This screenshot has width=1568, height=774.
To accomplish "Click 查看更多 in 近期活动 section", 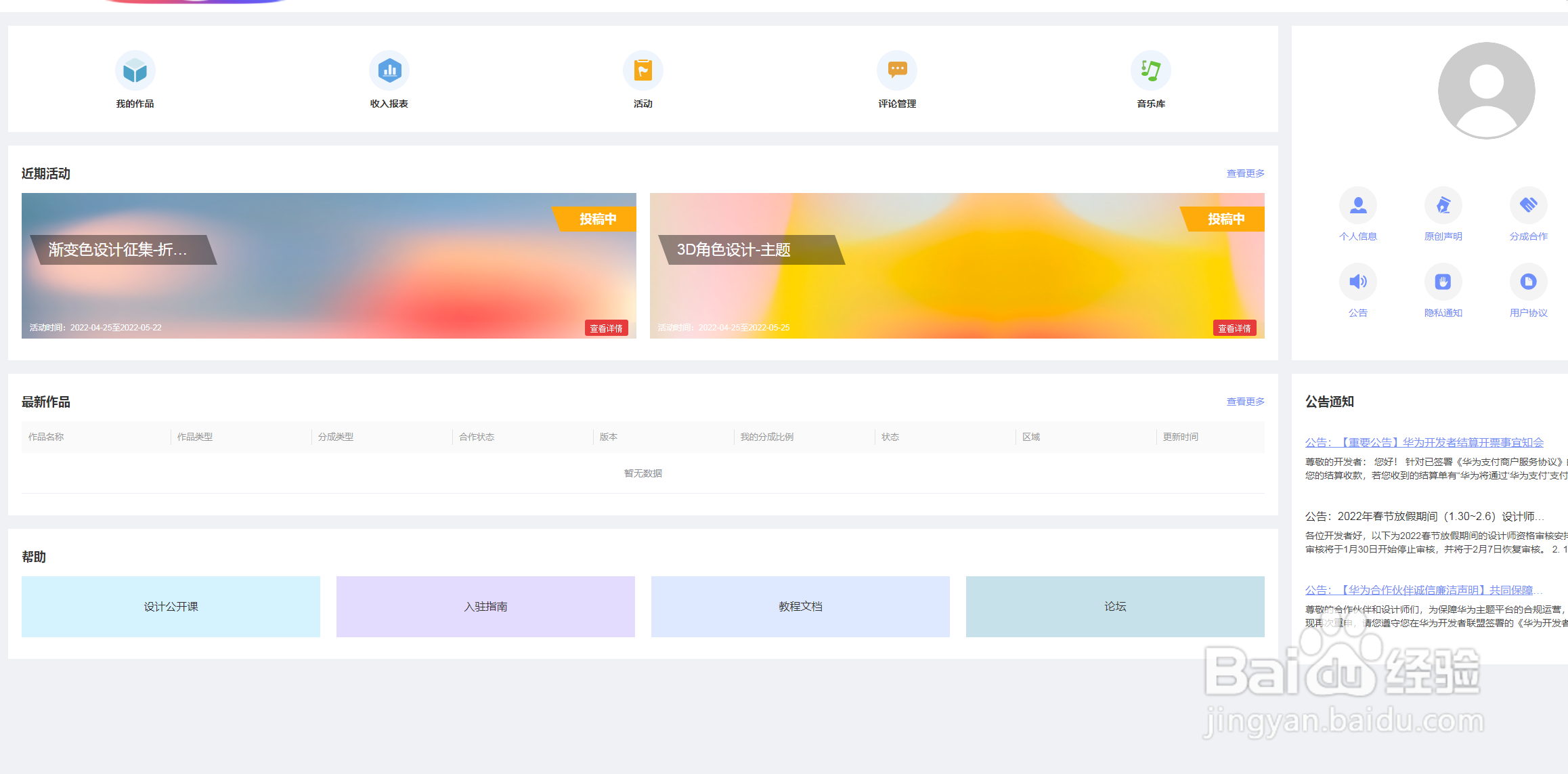I will pos(1245,173).
